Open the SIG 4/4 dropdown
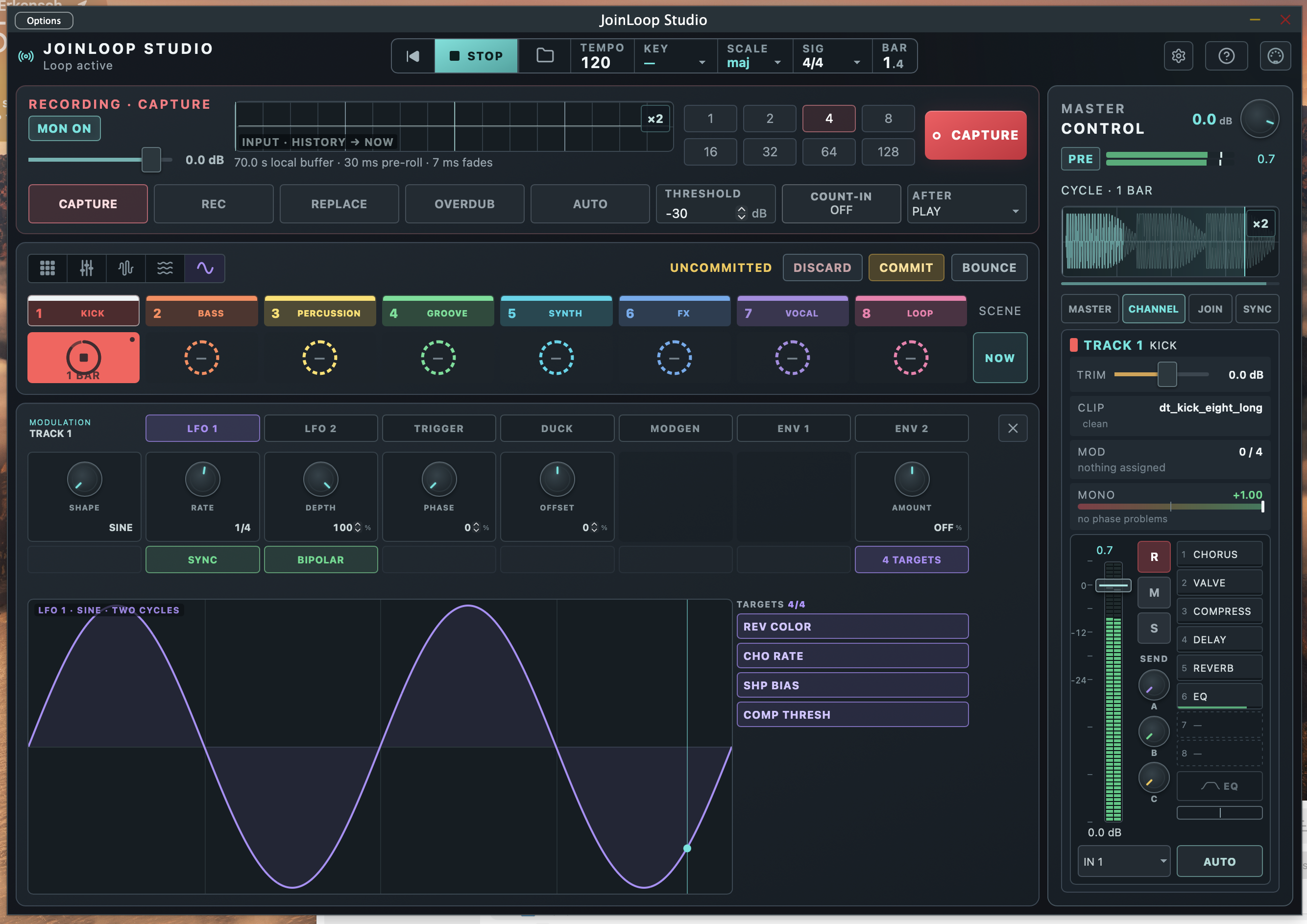This screenshot has height=924, width=1307. 832,56
